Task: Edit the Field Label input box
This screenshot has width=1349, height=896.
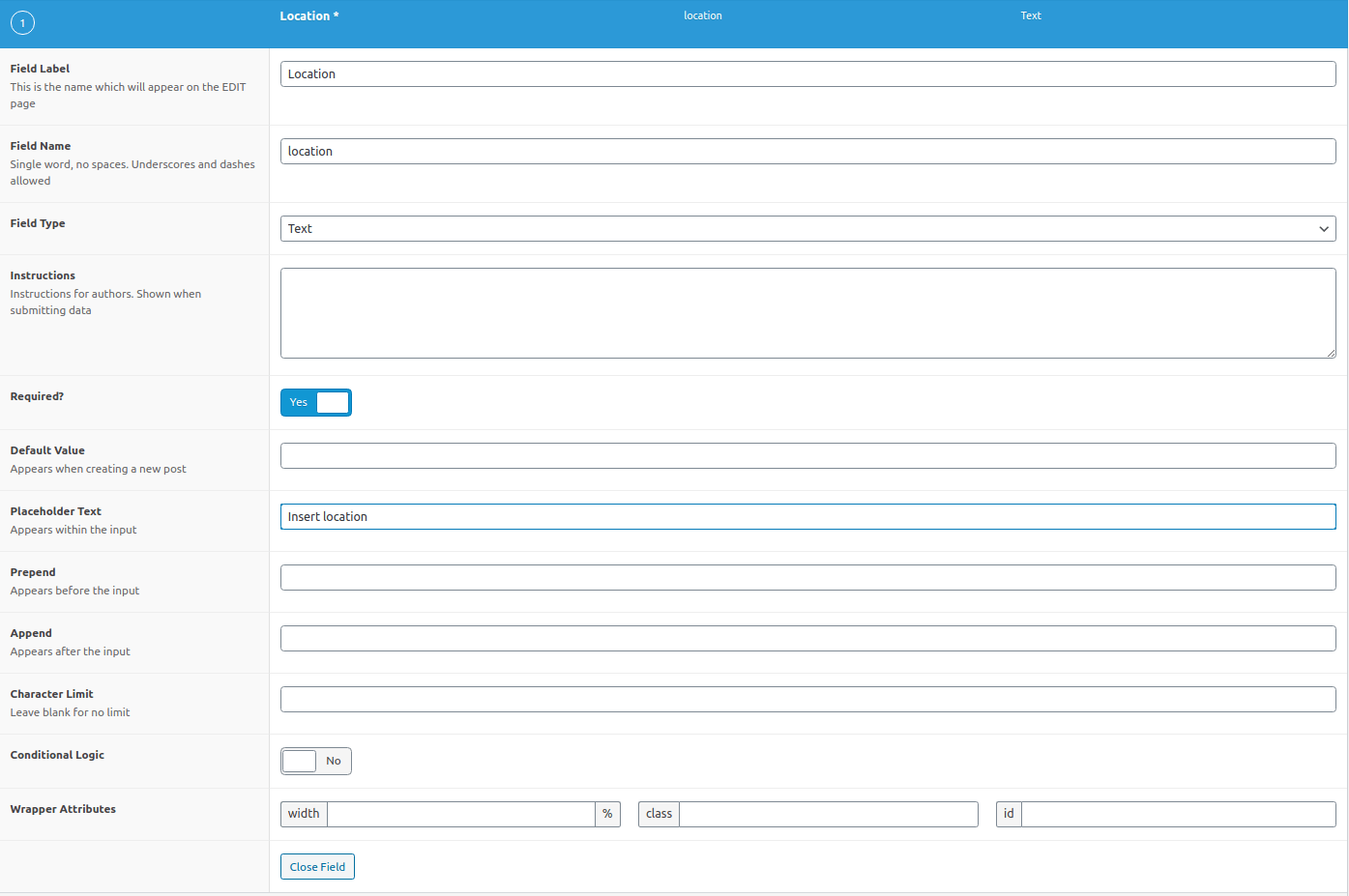Action: point(807,73)
